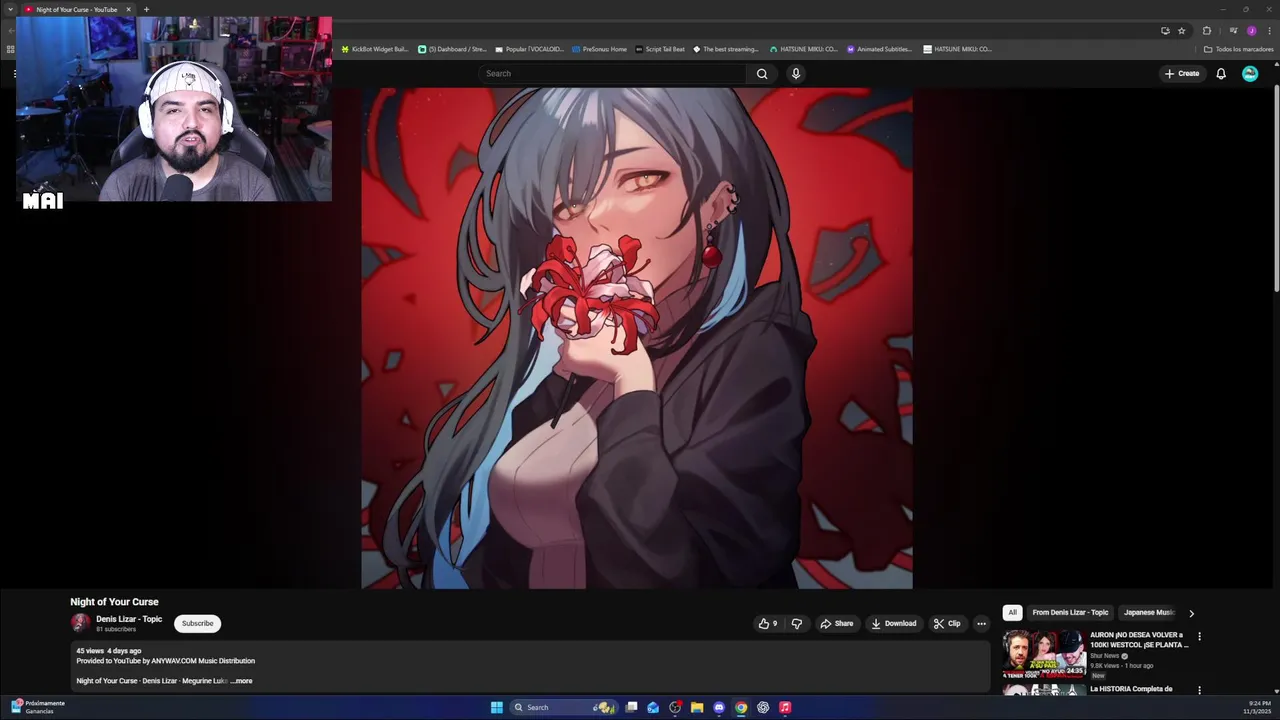1280x720 pixels.
Task: Open the Próximamente Ganancias widget
Action: coord(38,707)
